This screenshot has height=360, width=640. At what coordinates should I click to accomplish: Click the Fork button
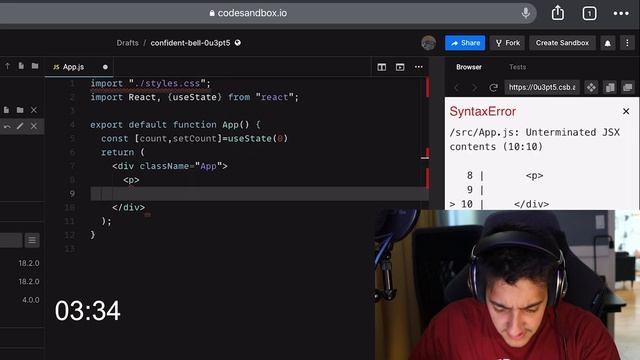(x=508, y=43)
